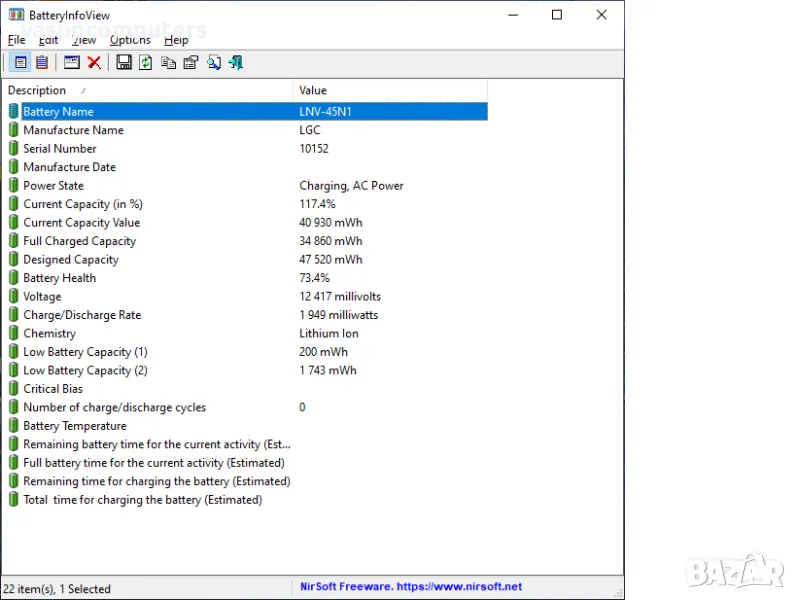
Task: Sort by the Value column header
Action: coord(313,91)
